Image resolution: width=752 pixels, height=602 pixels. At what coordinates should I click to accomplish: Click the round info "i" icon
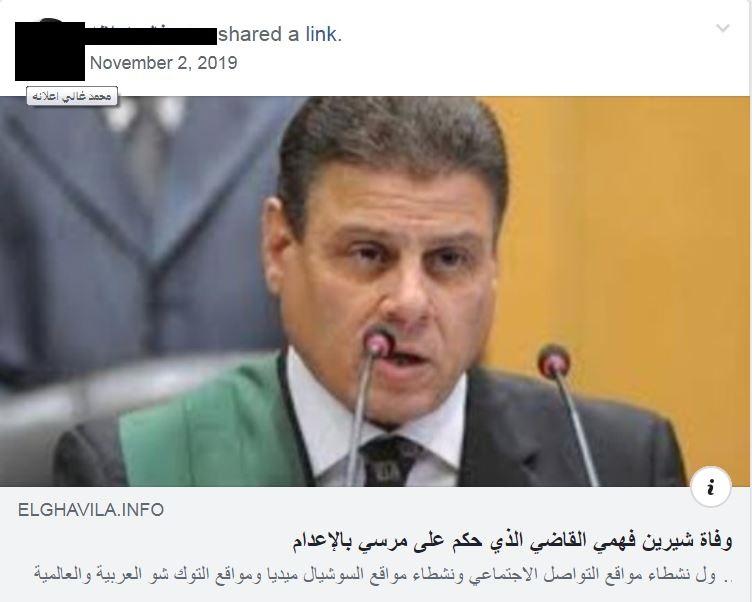click(711, 487)
